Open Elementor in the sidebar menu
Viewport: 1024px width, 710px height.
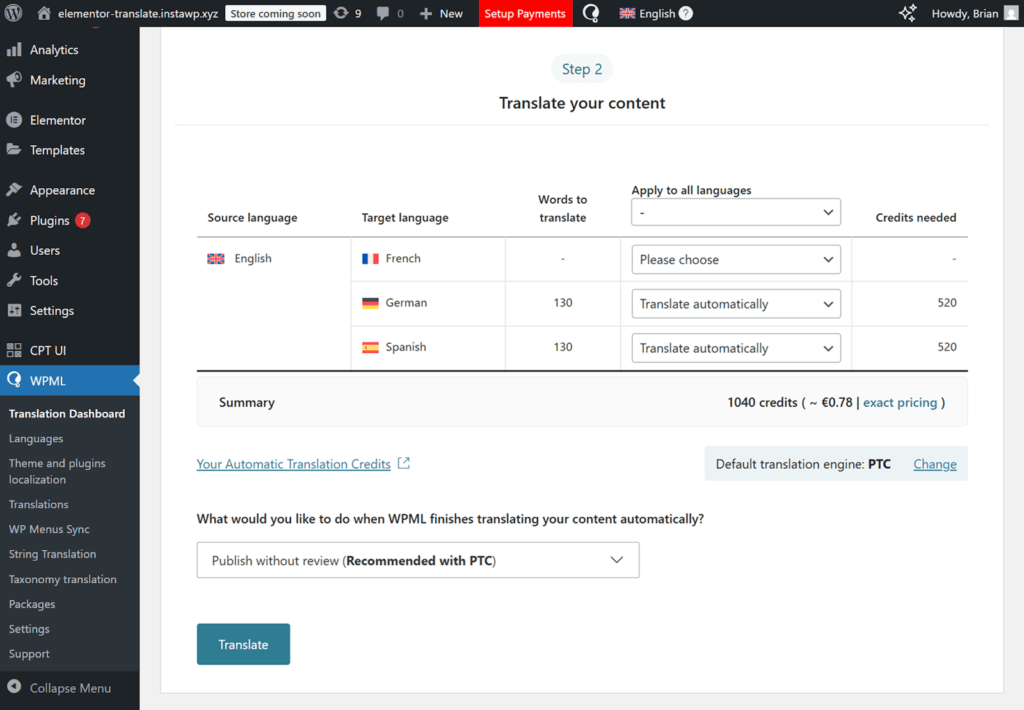point(57,120)
